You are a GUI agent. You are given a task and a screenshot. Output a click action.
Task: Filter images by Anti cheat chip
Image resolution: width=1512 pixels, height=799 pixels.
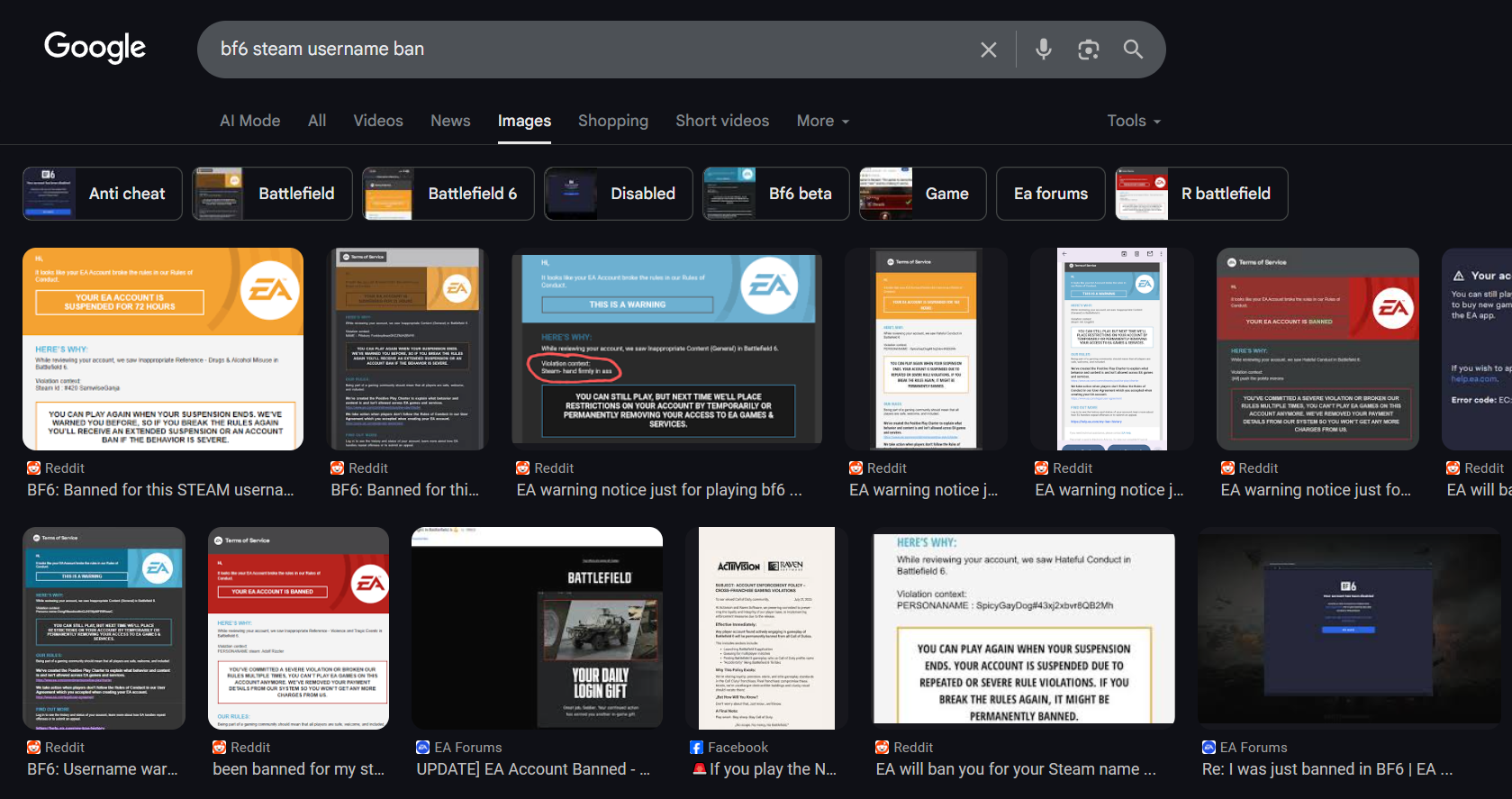(x=103, y=194)
